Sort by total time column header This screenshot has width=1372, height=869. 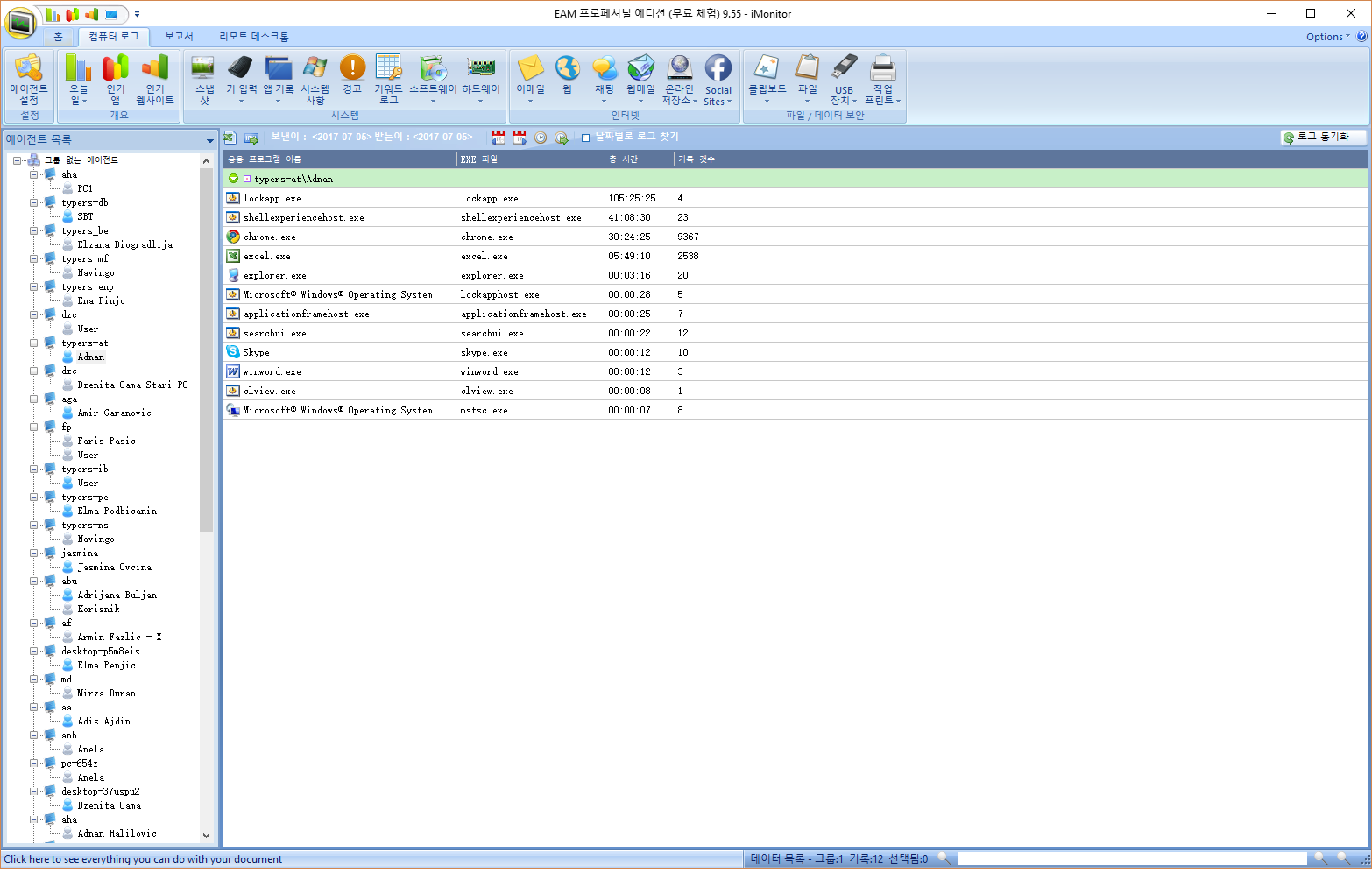pos(639,159)
